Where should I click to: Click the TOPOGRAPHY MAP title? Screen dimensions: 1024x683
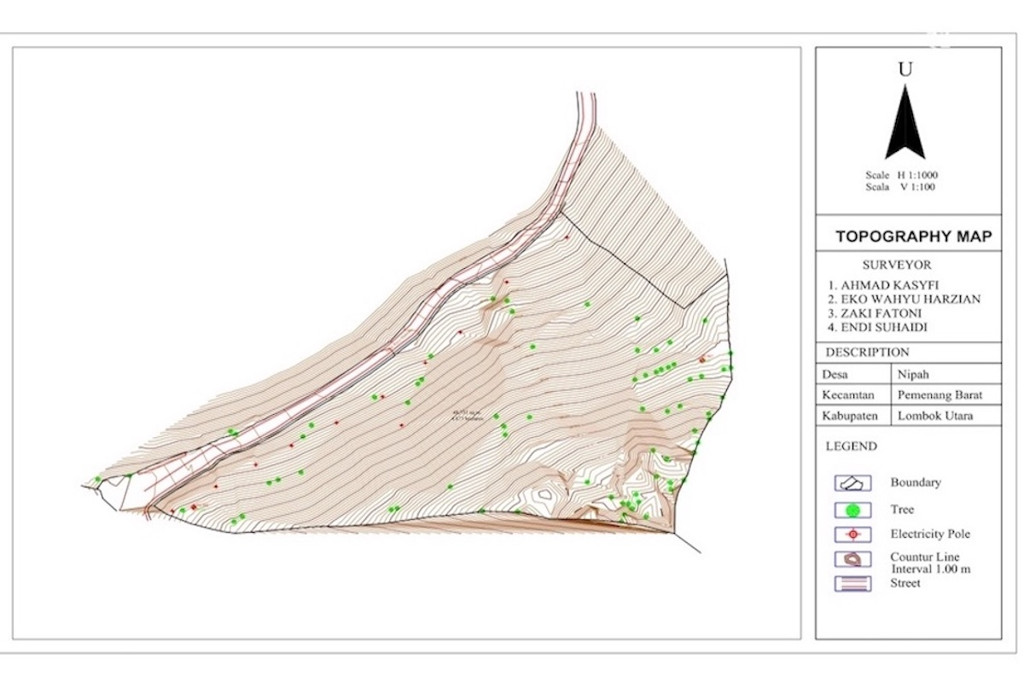(x=913, y=237)
